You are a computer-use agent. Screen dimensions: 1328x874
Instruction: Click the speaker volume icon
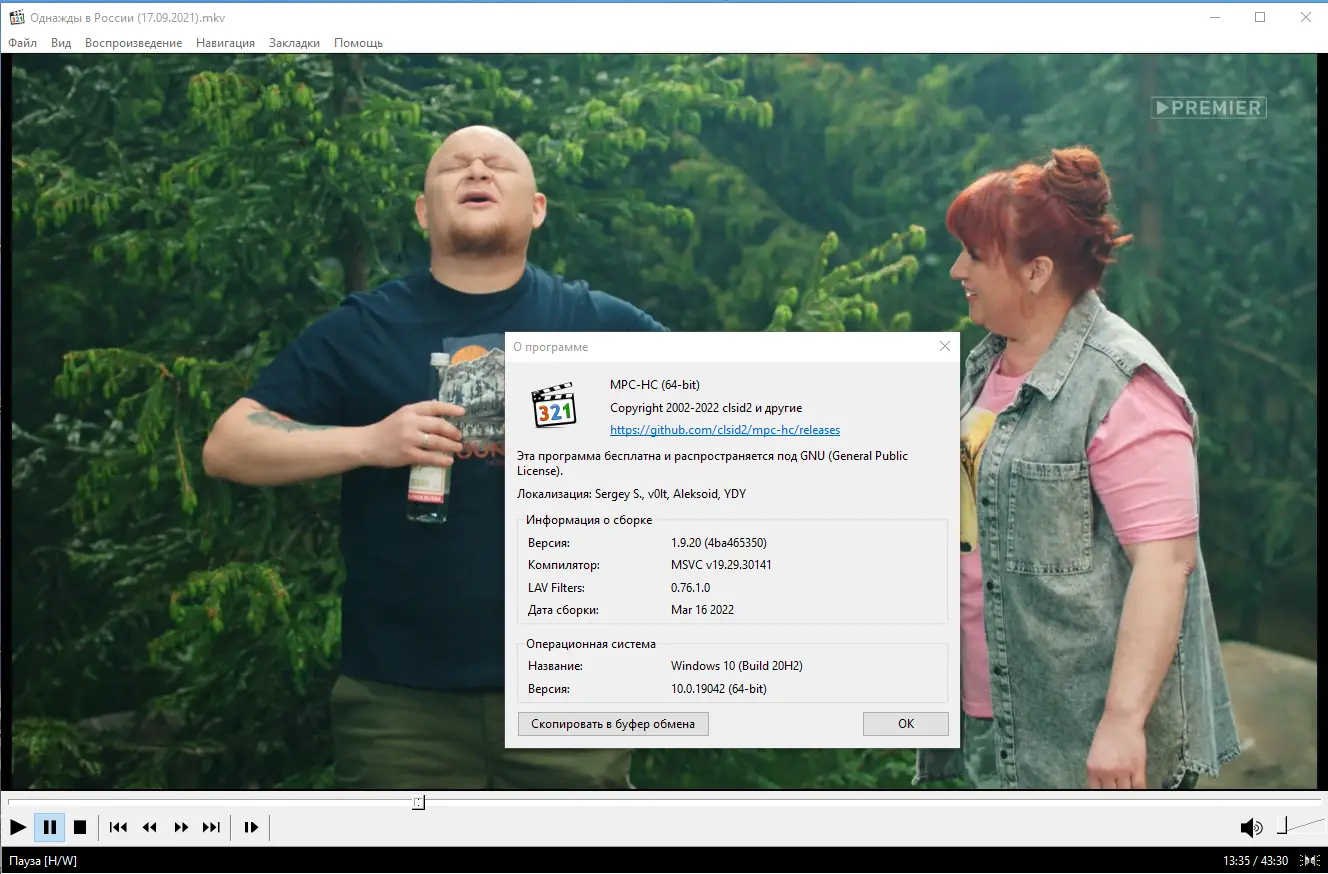(1250, 827)
